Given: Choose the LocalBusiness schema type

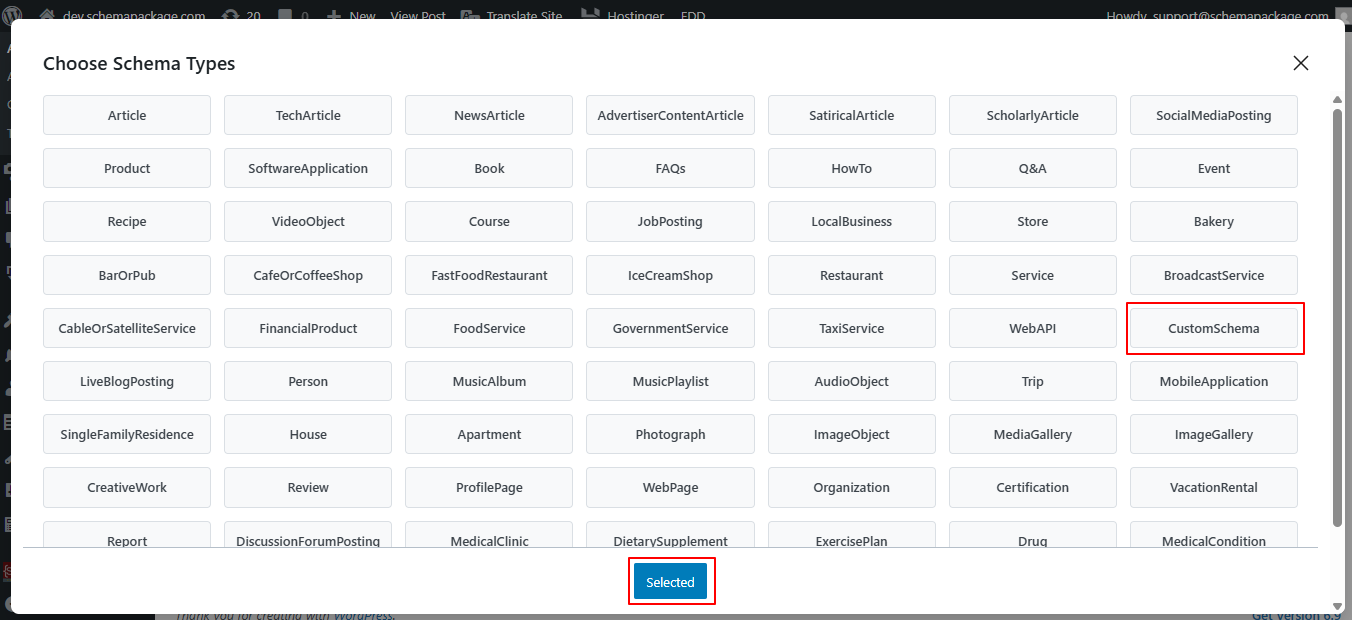Looking at the screenshot, I should [x=851, y=221].
